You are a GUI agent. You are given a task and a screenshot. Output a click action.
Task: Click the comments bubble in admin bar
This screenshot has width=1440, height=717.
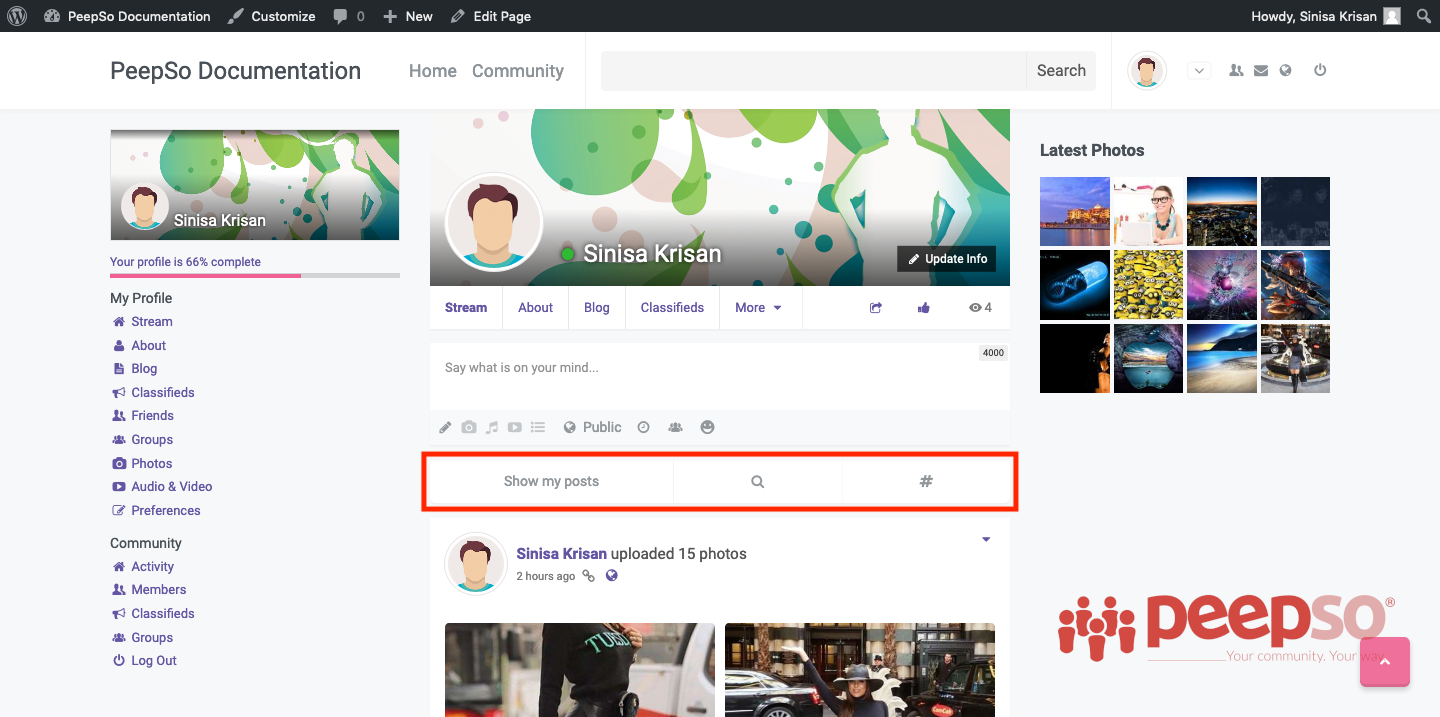(x=349, y=16)
